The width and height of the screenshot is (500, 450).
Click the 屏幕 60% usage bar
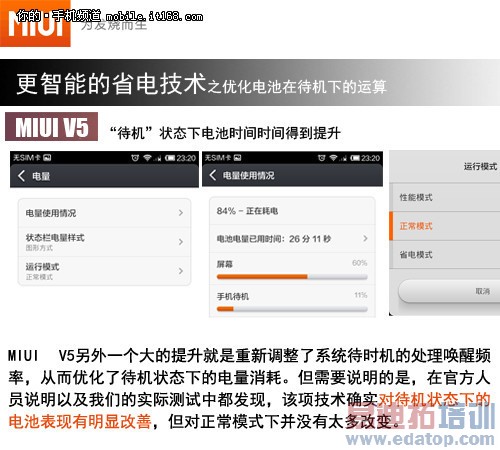[292, 277]
